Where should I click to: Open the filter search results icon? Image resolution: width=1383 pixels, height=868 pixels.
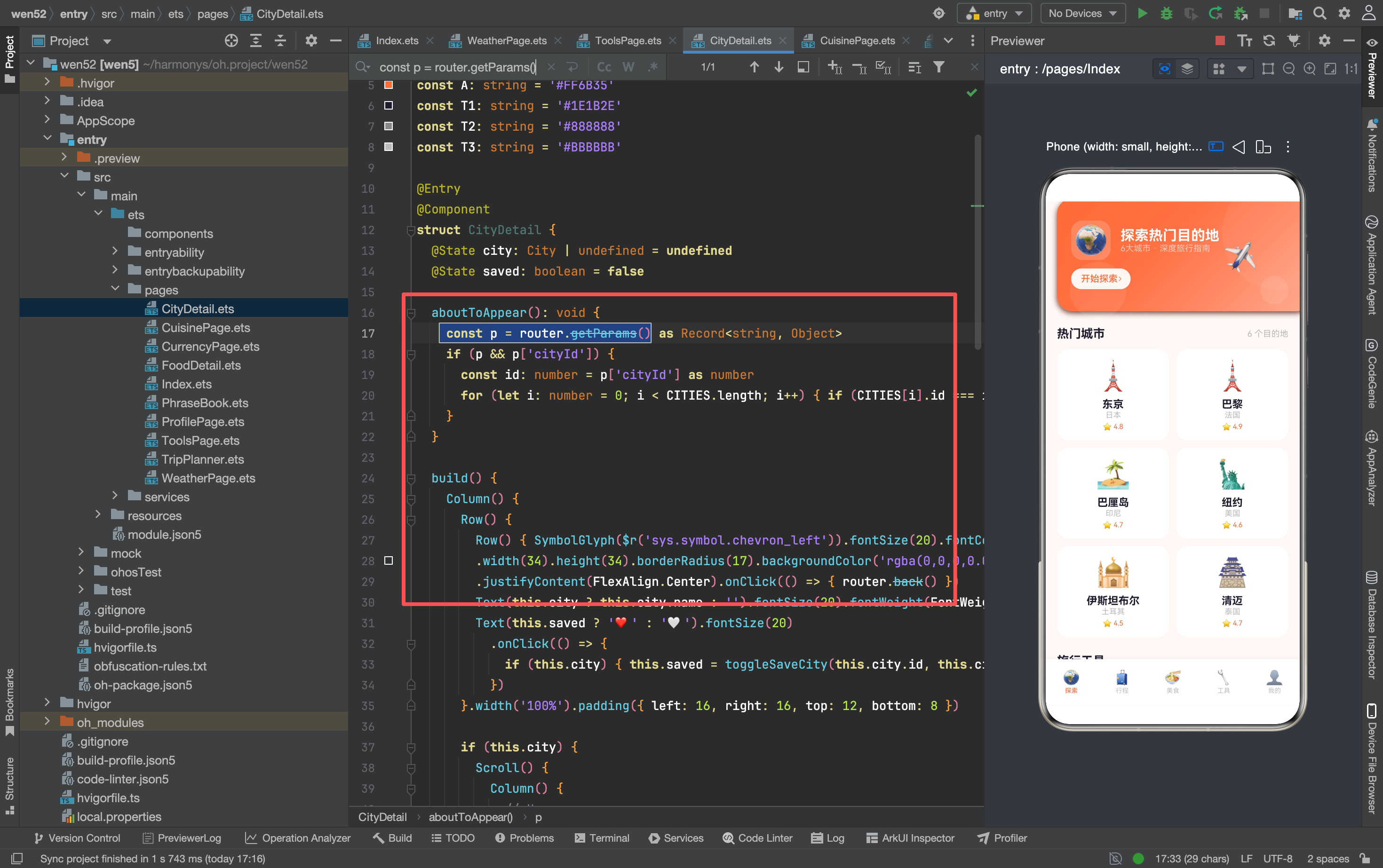point(938,67)
